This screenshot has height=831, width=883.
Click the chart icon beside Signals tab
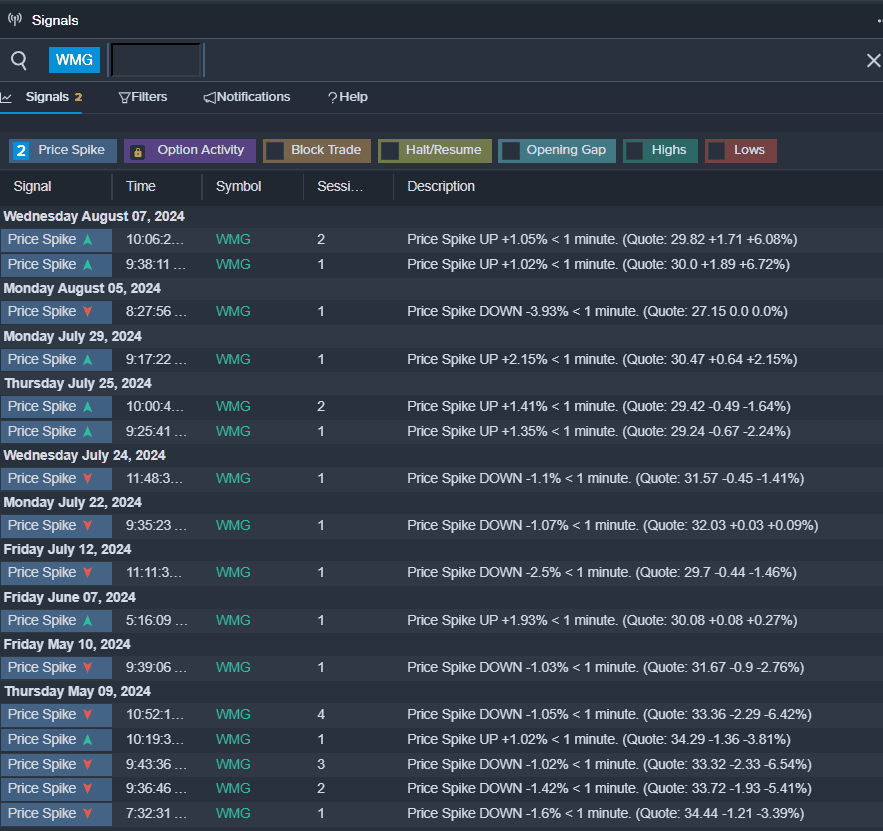coord(6,98)
